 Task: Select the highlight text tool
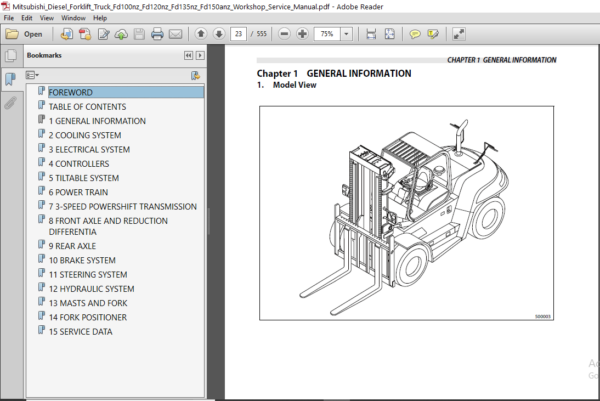click(433, 34)
